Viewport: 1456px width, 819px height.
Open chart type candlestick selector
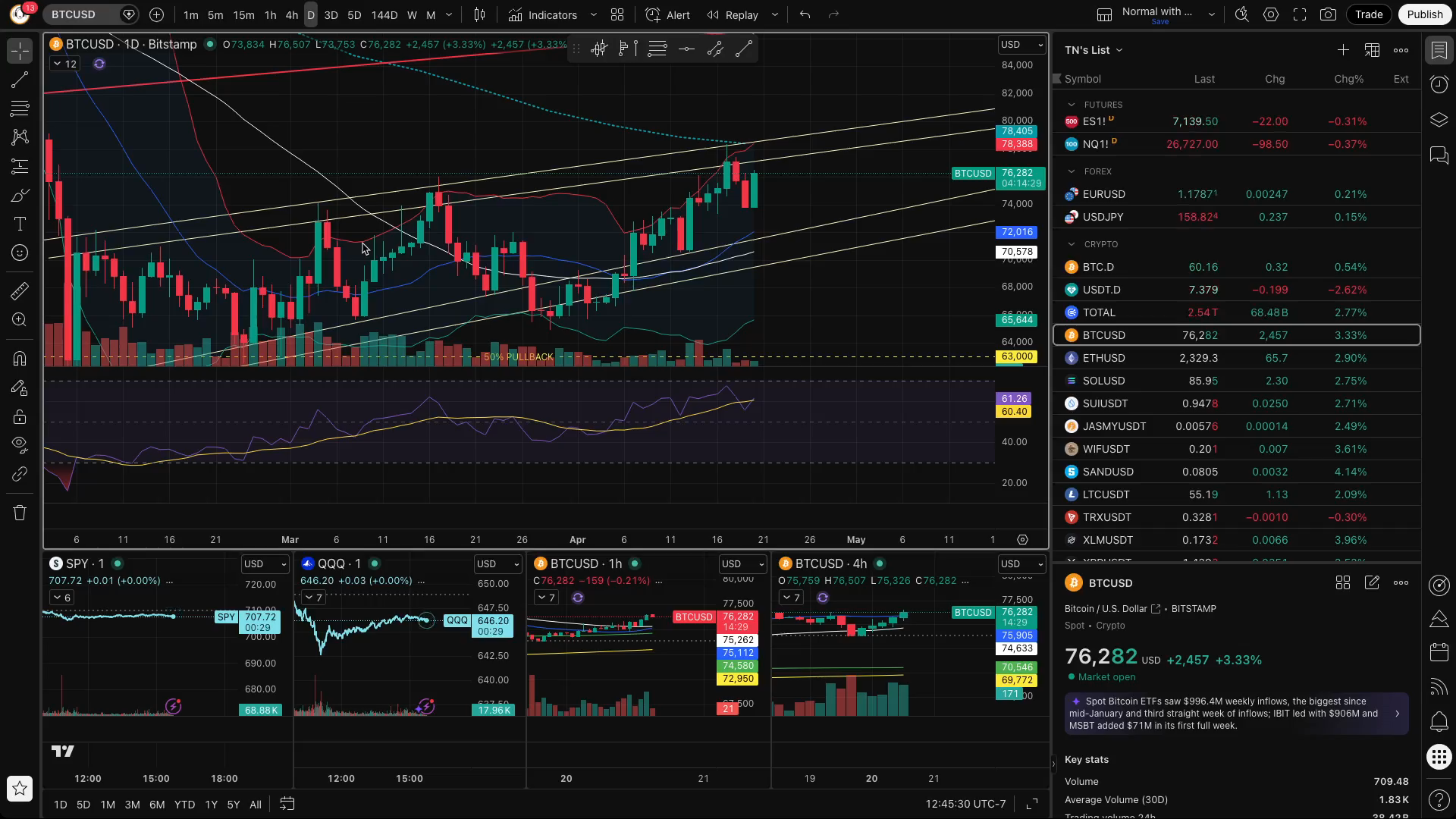coord(479,14)
